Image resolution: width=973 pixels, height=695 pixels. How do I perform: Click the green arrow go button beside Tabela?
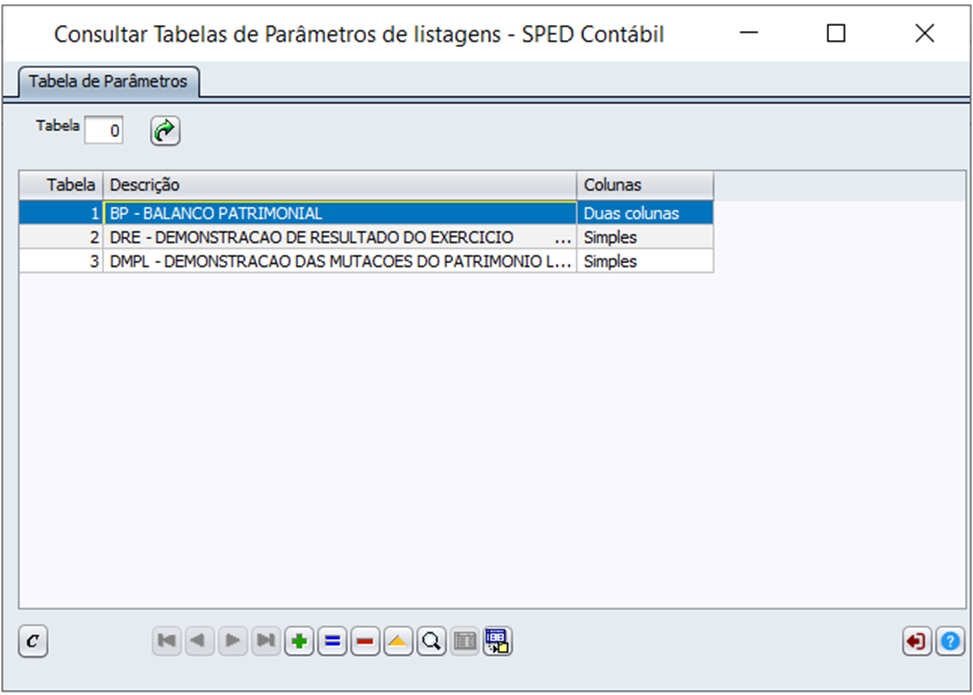(x=165, y=131)
